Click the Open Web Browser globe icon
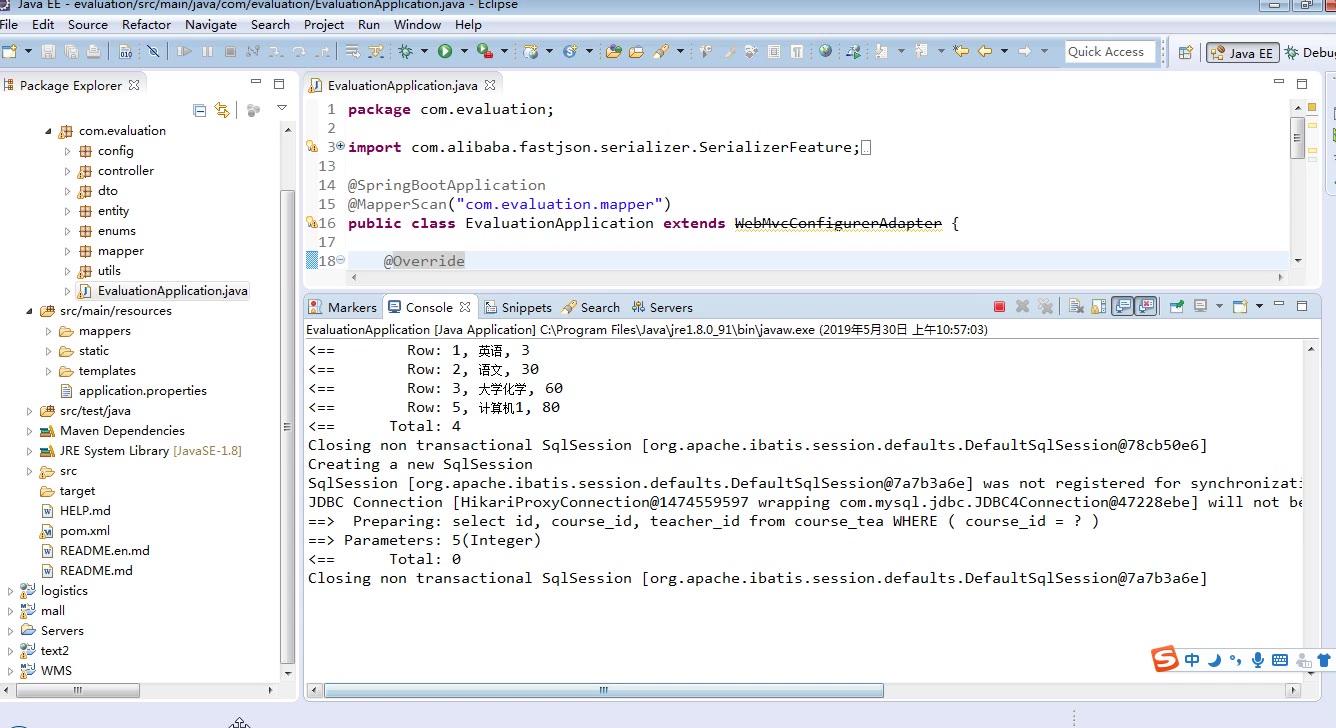The image size is (1336, 728). click(825, 51)
